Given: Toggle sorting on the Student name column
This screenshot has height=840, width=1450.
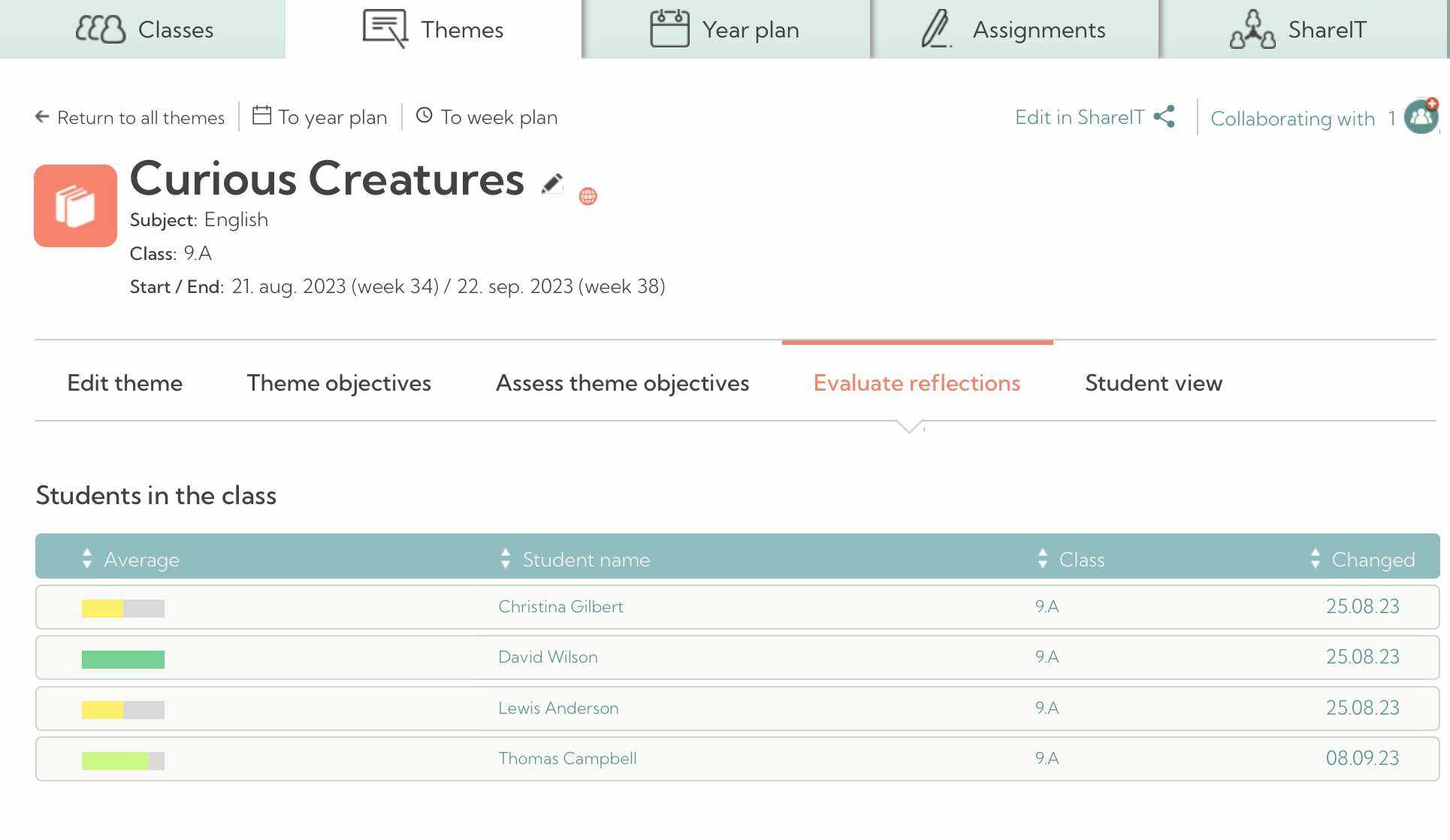Looking at the screenshot, I should click(505, 559).
